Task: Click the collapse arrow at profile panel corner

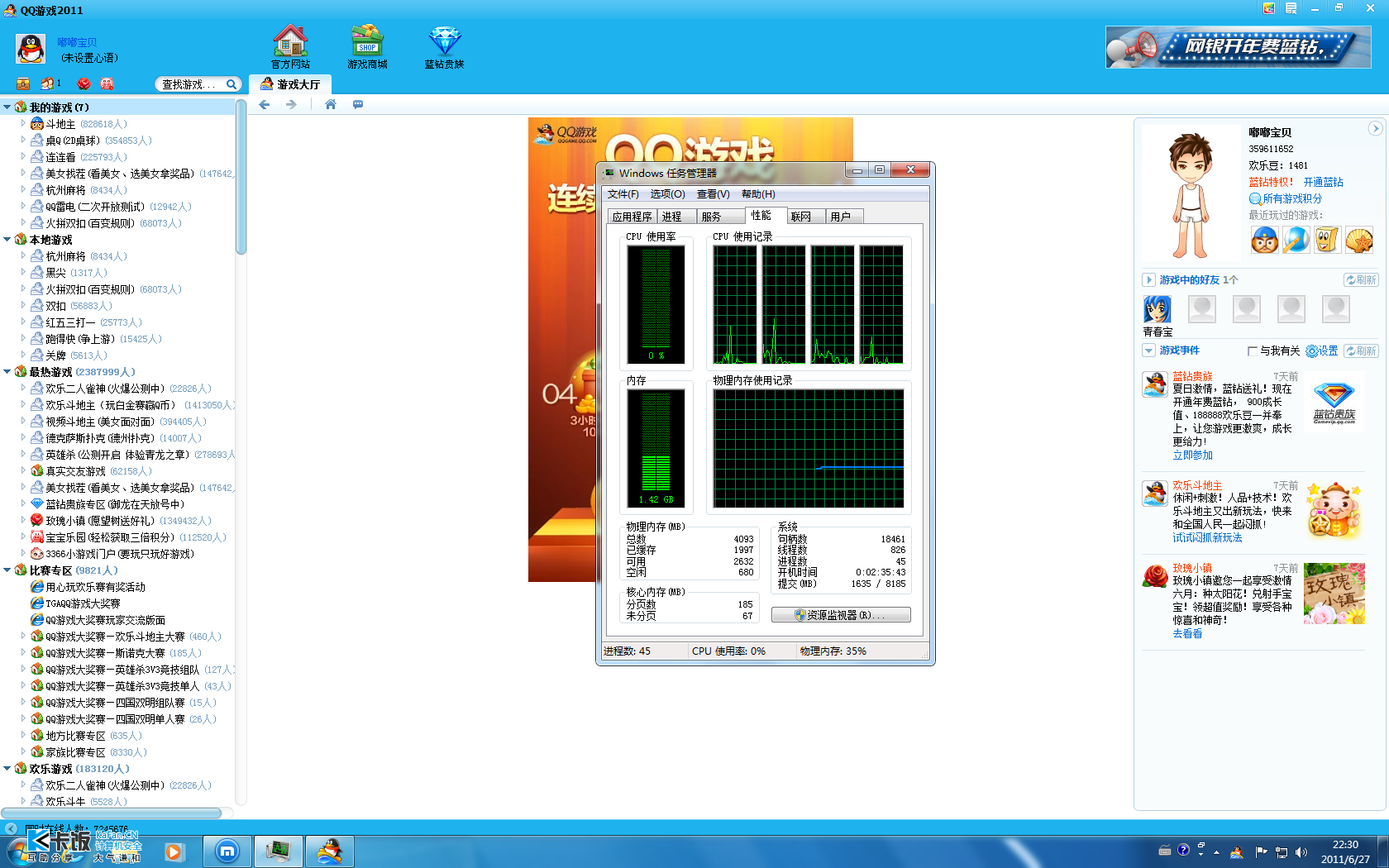Action: tap(1375, 128)
